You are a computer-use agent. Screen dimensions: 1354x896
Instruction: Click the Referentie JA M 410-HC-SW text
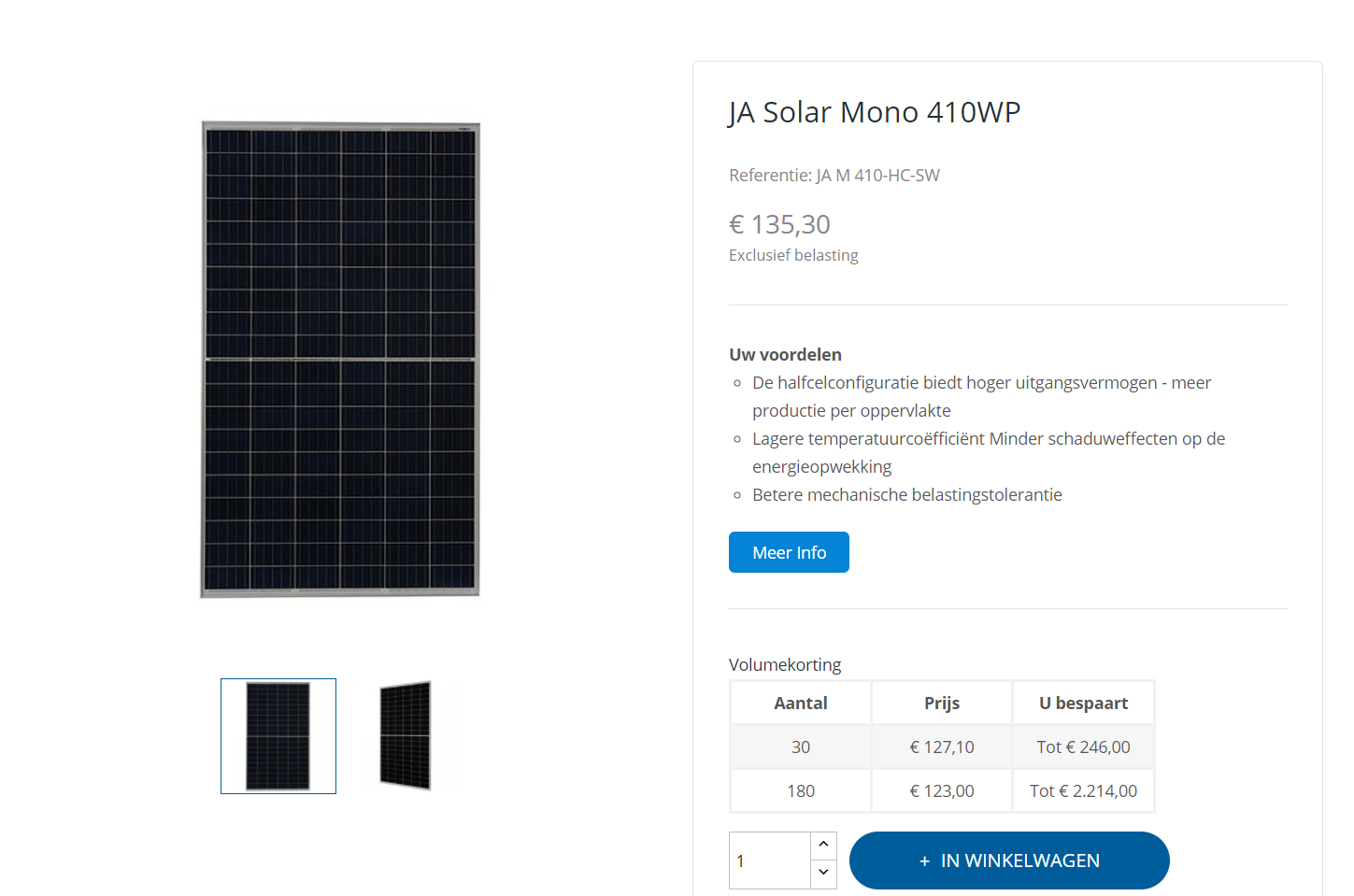pos(834,175)
